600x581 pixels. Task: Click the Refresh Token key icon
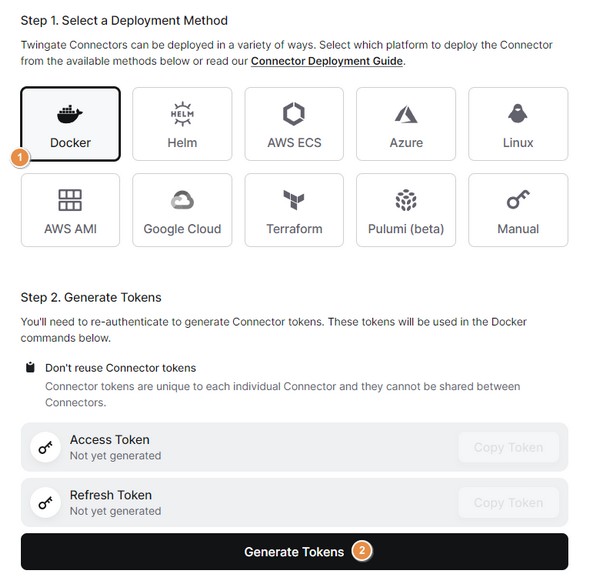point(45,503)
